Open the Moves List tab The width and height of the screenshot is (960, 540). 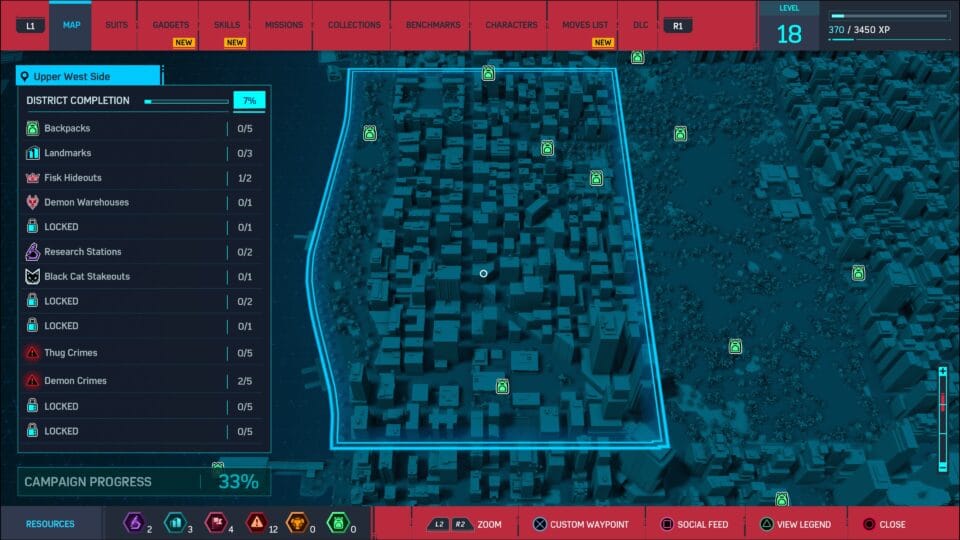point(584,25)
